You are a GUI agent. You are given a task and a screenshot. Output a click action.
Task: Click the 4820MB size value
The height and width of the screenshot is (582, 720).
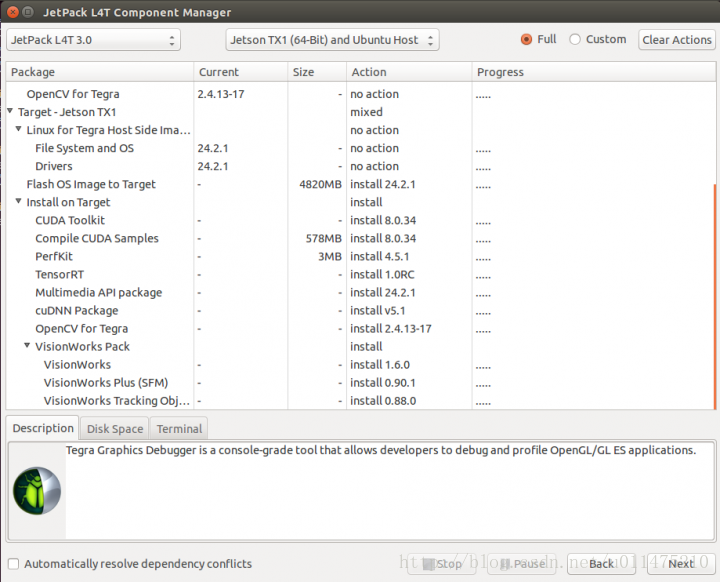[321, 184]
